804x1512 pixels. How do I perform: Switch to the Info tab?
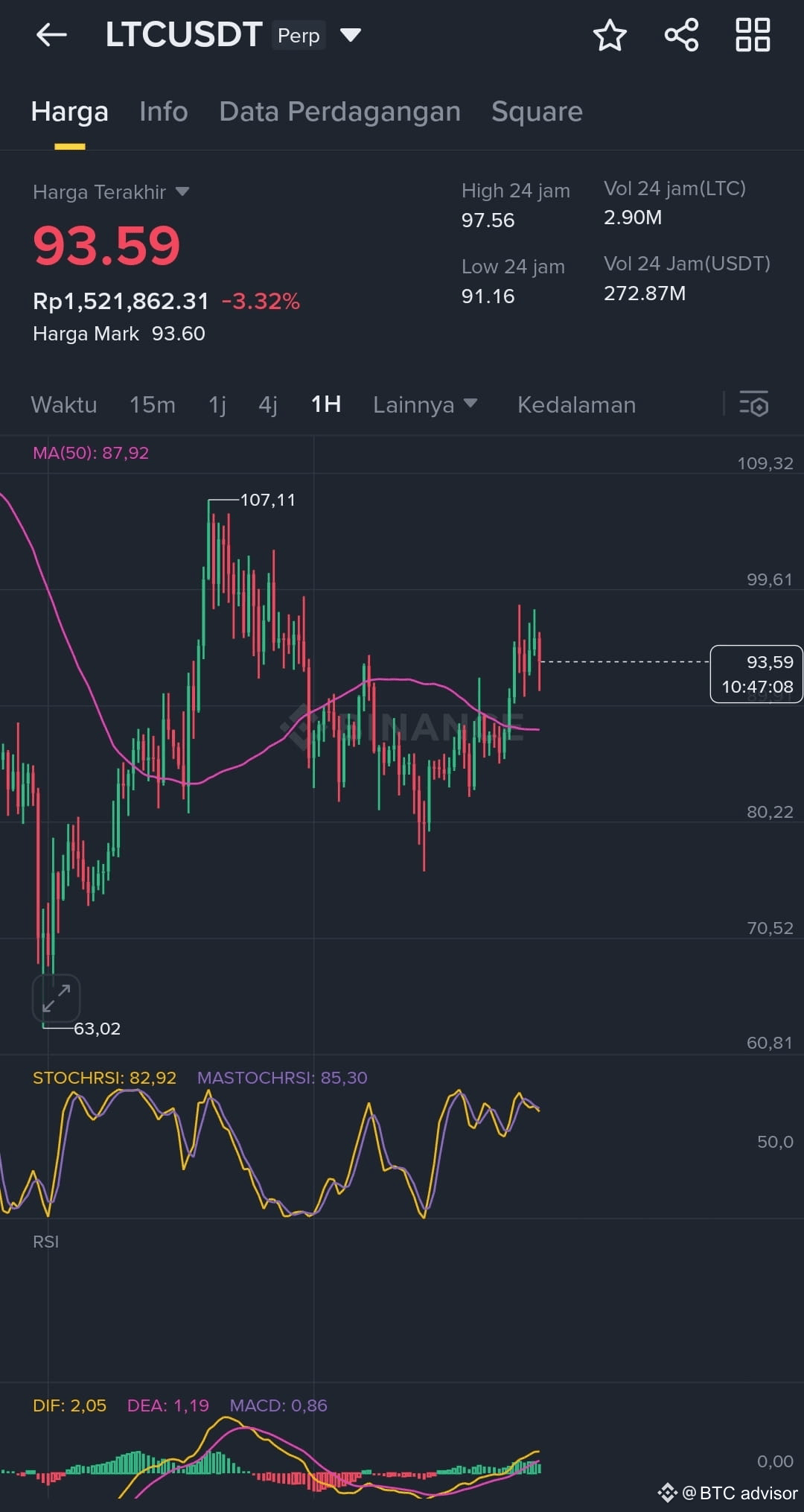(x=164, y=112)
